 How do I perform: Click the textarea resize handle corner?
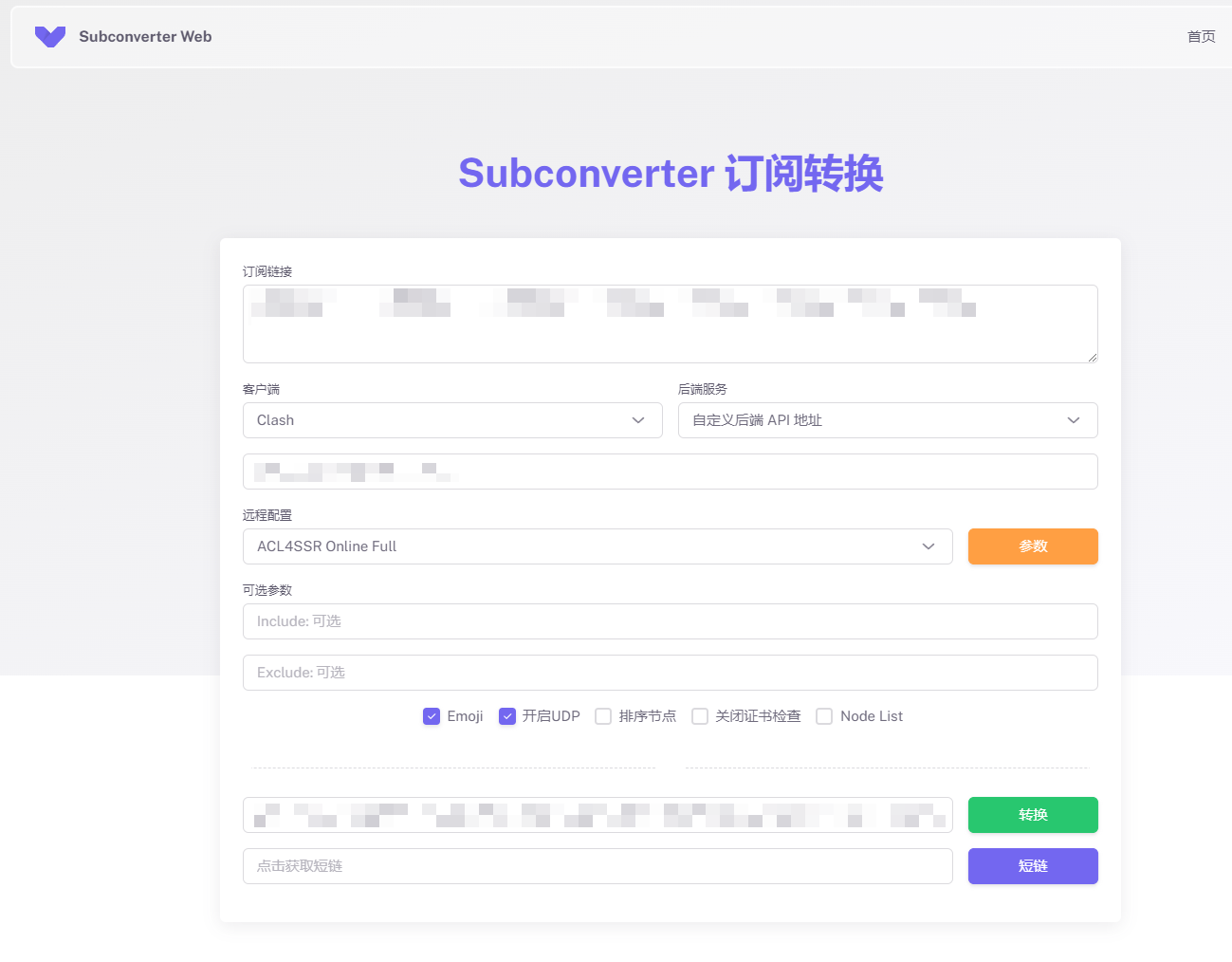pyautogui.click(x=1093, y=358)
